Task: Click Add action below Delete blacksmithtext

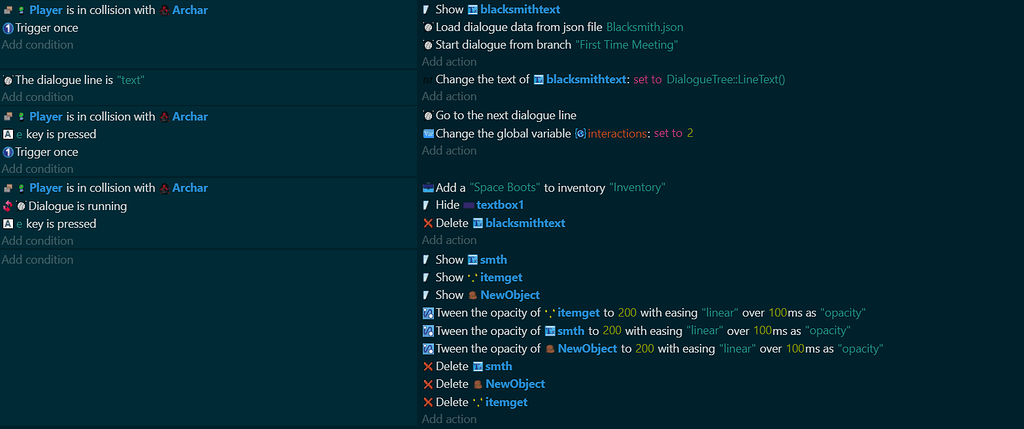Action: (449, 240)
